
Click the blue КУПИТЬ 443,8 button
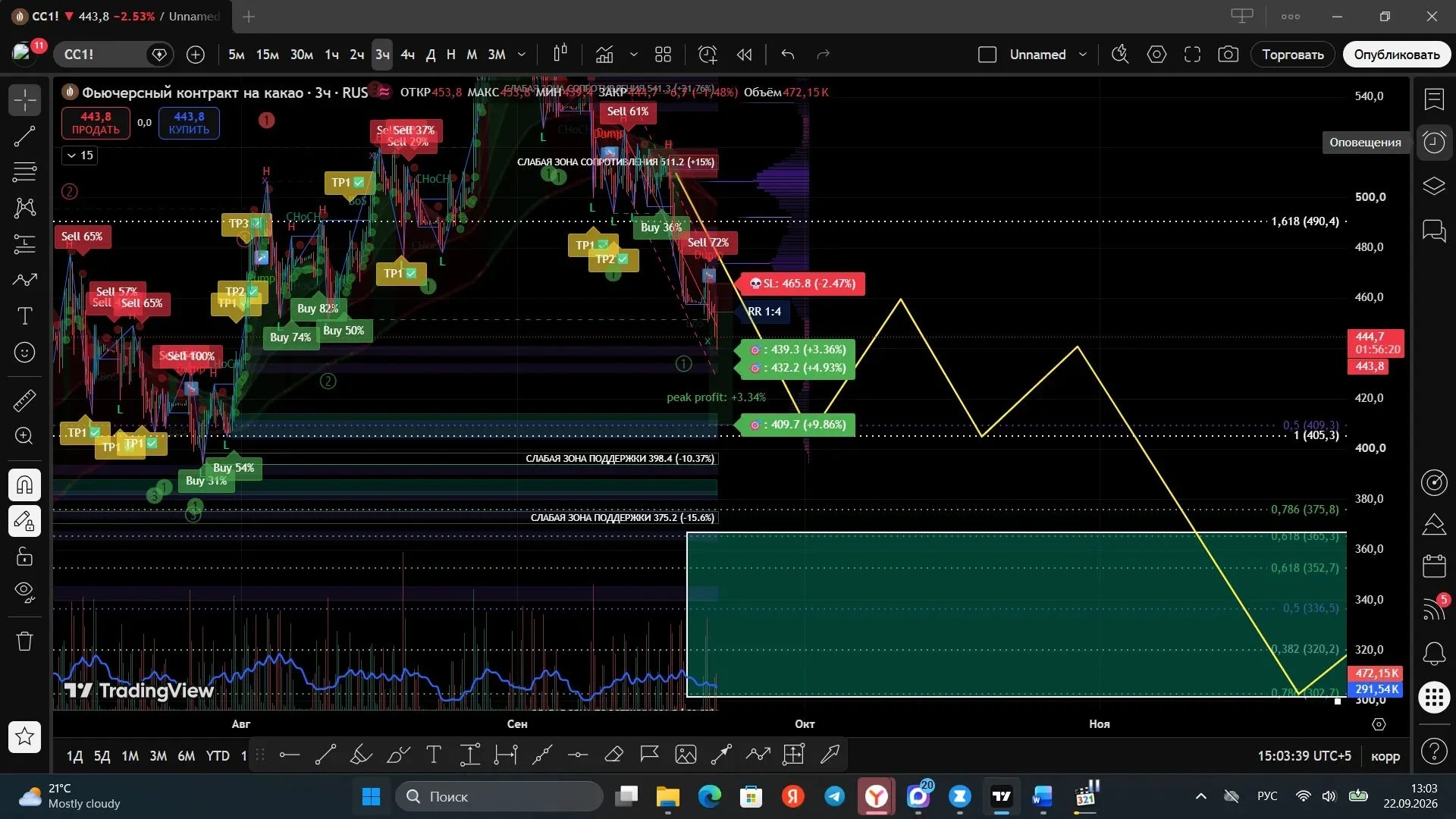coord(189,123)
